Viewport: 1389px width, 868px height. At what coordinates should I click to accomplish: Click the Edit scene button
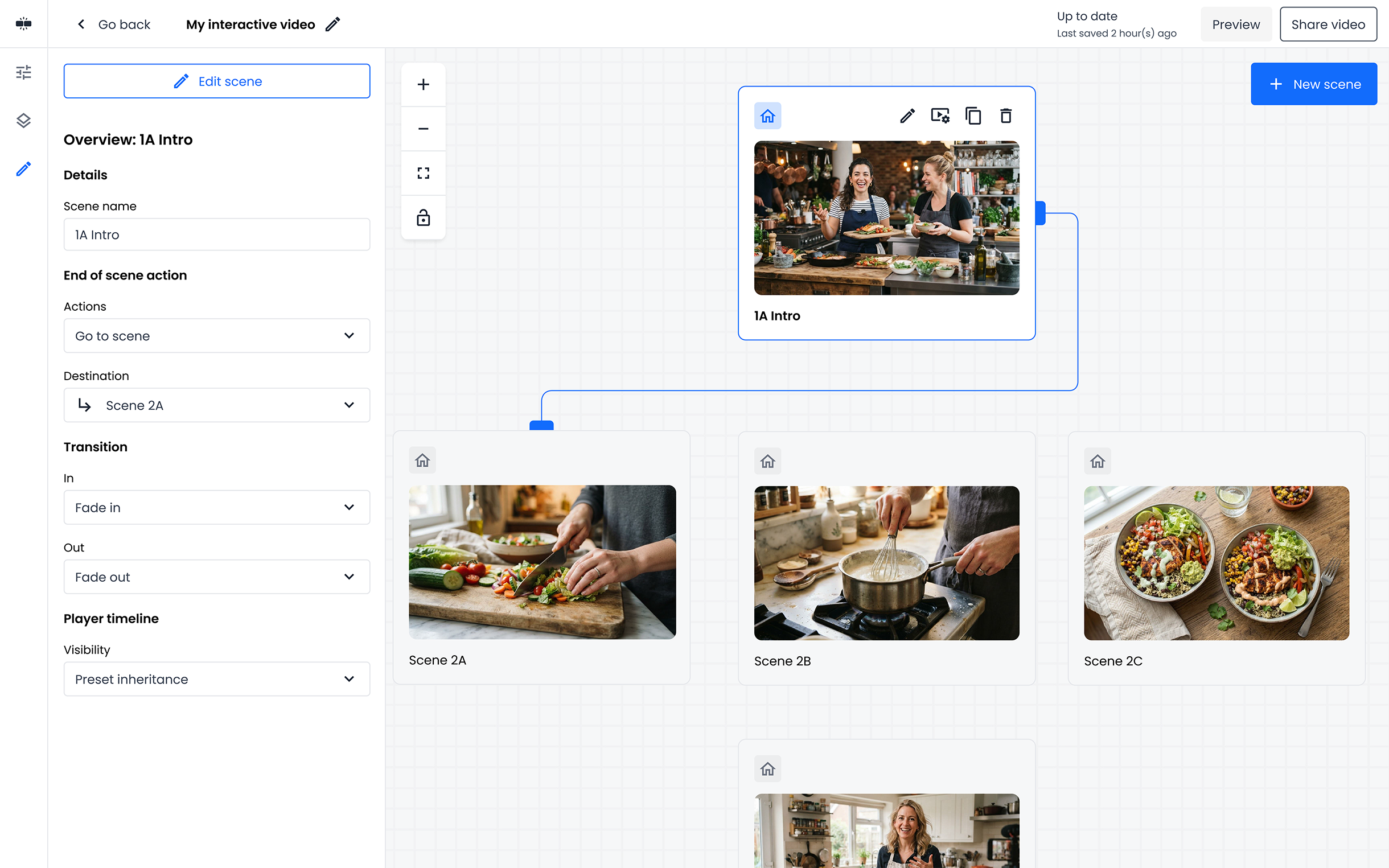point(217,81)
